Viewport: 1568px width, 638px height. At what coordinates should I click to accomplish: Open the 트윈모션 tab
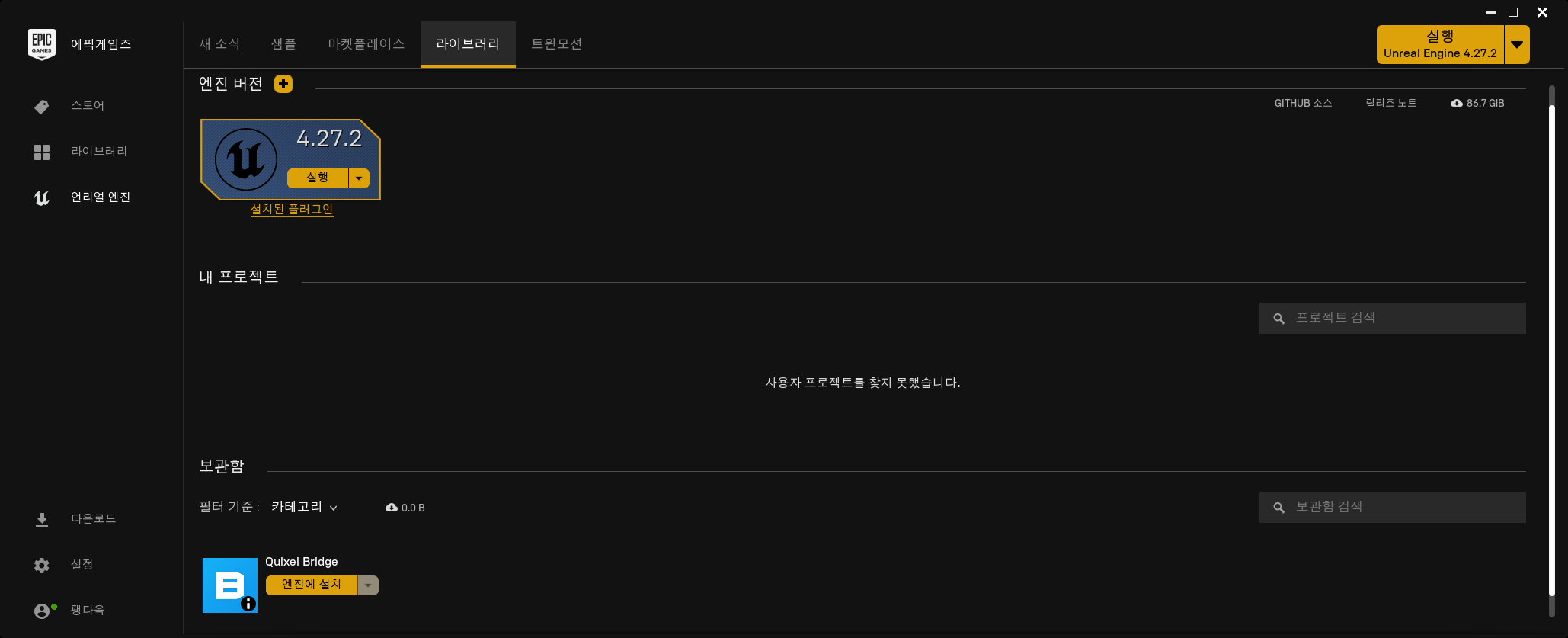(x=557, y=44)
